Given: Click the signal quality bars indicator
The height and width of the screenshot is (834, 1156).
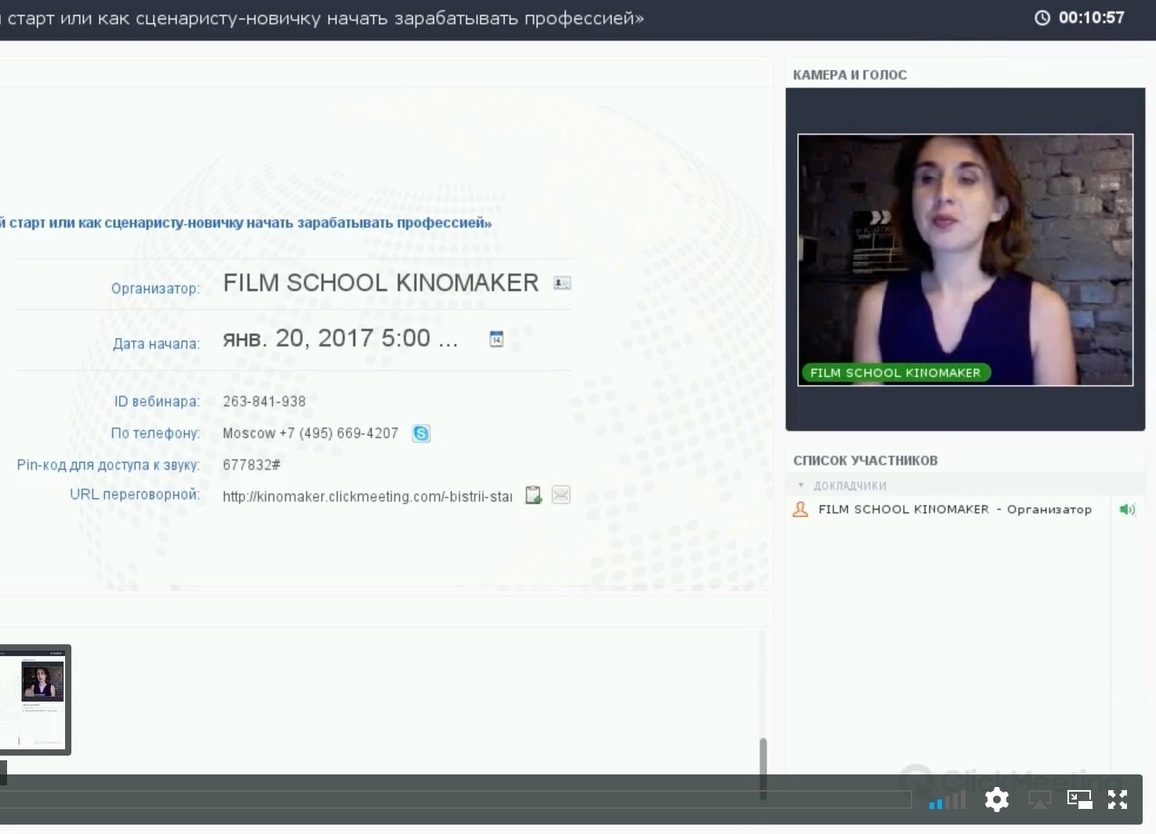Looking at the screenshot, I should point(947,799).
